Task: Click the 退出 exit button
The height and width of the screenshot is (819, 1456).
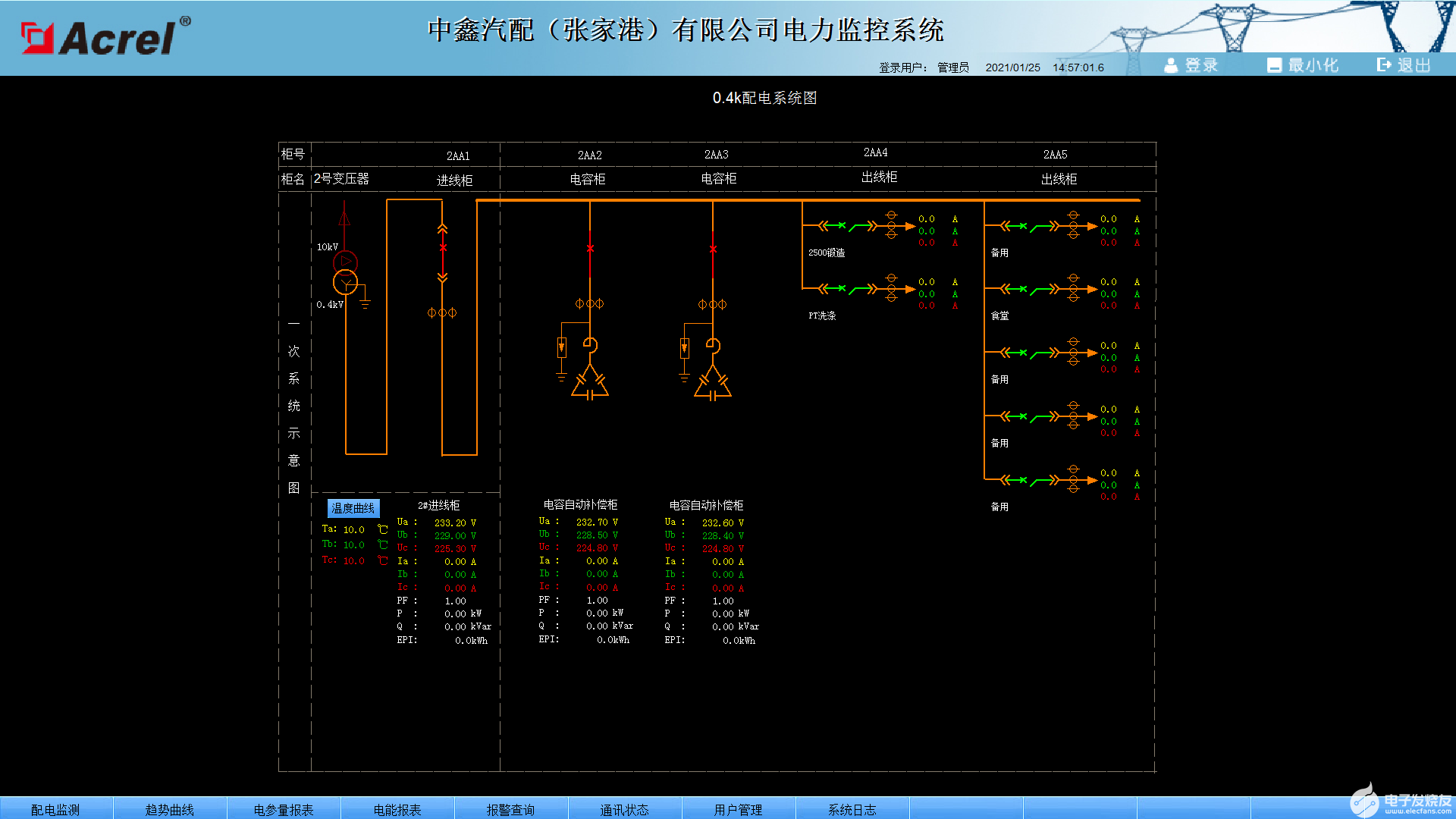Action: click(1404, 65)
